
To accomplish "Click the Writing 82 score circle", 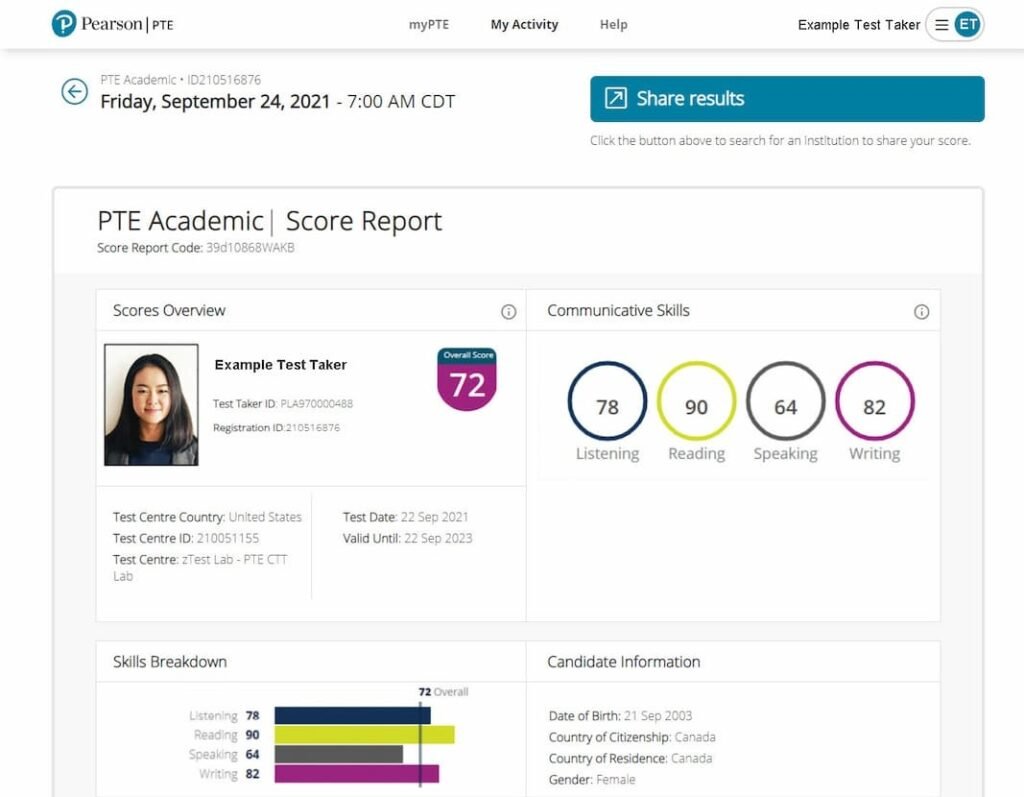I will point(874,400).
